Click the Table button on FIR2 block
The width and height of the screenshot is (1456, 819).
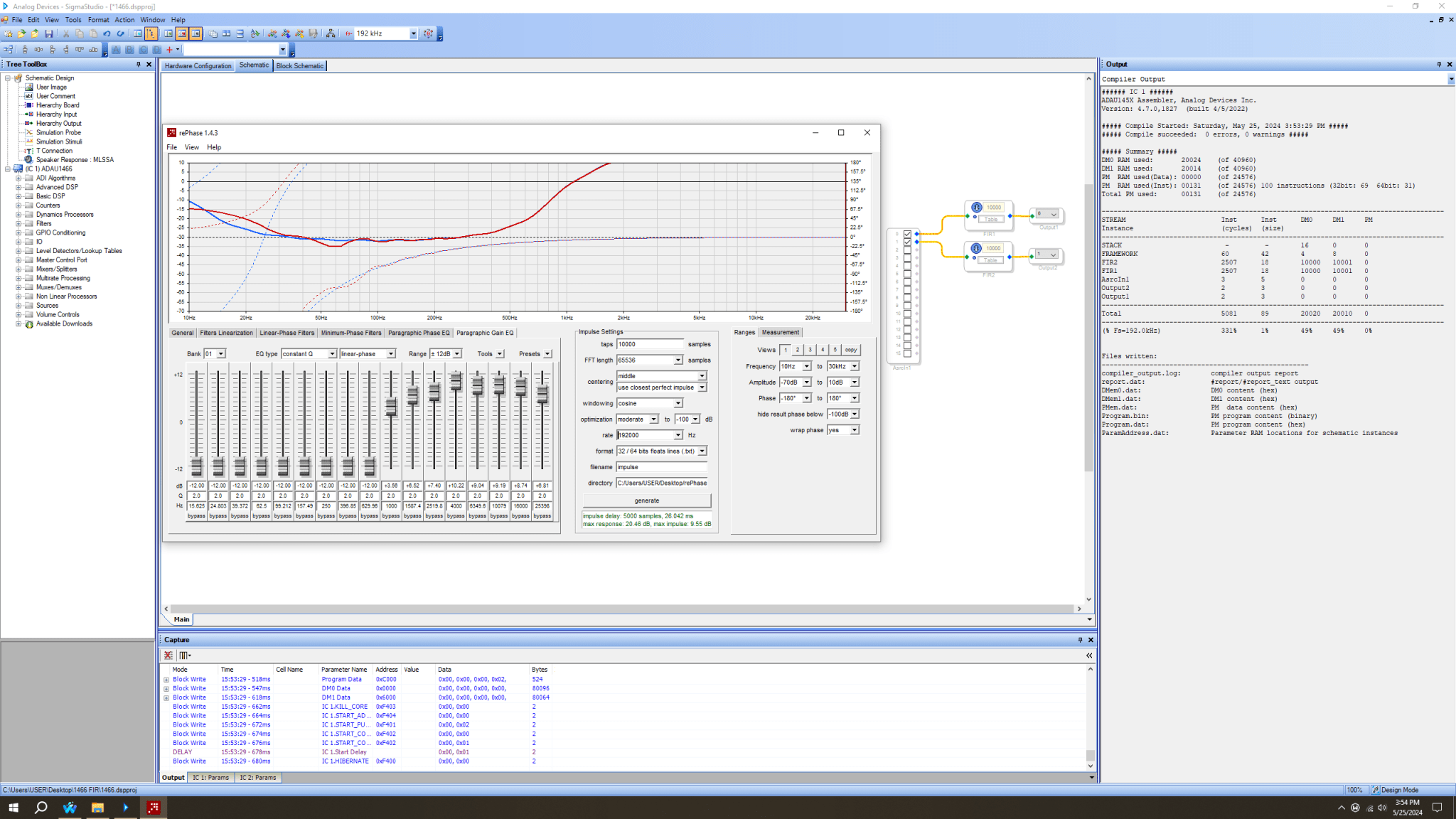click(x=990, y=260)
